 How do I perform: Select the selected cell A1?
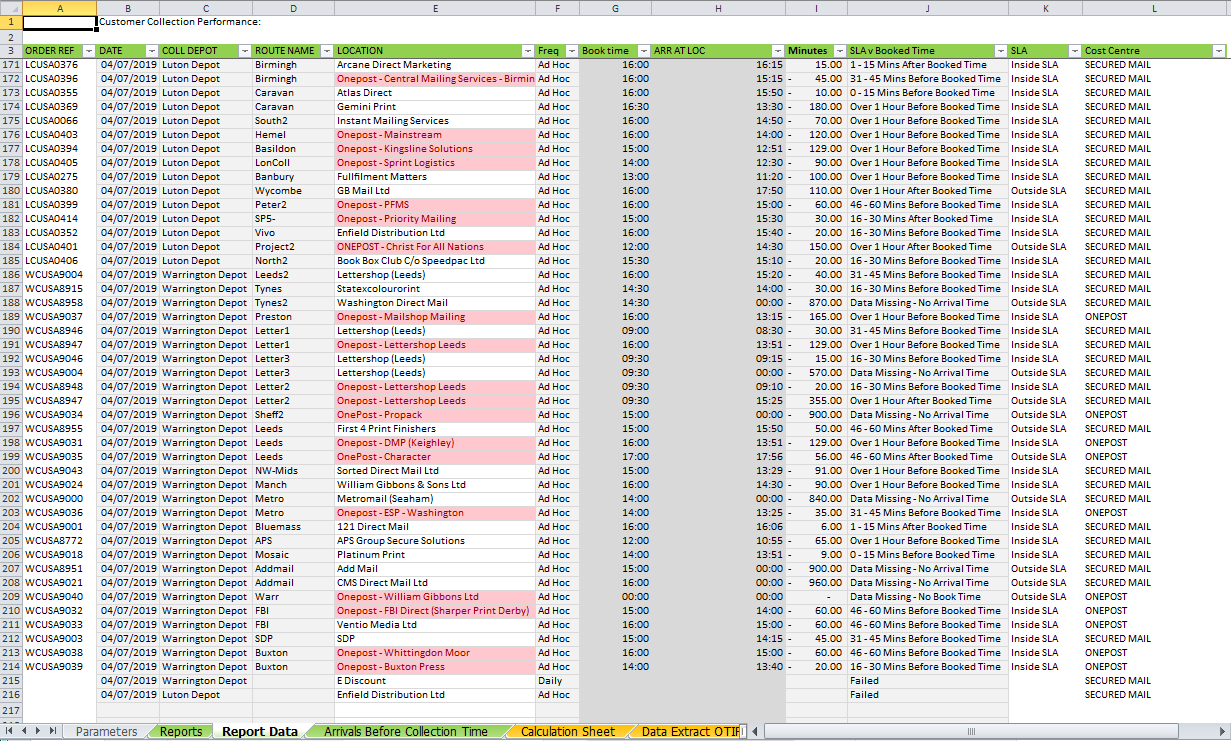click(60, 22)
